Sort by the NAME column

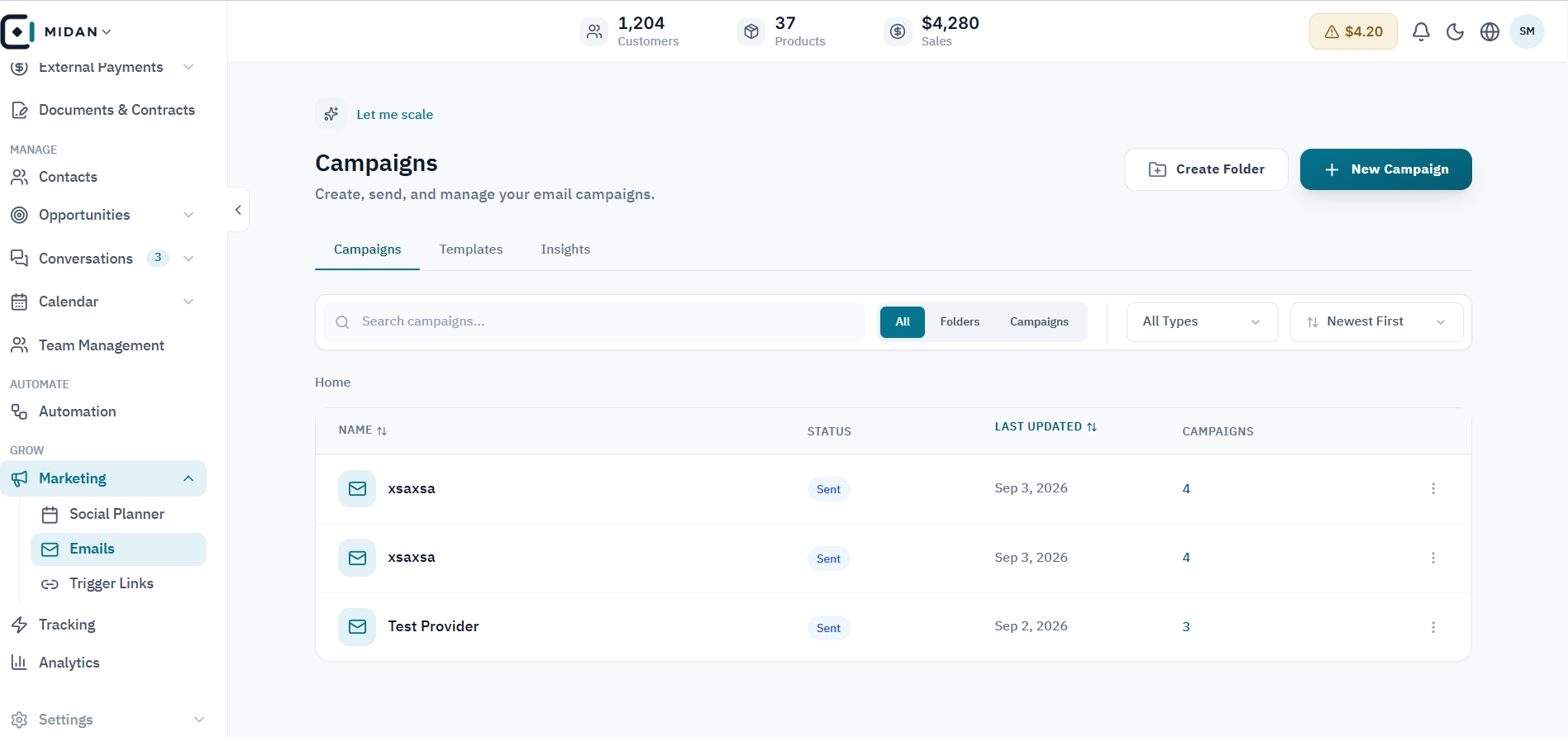(x=363, y=430)
